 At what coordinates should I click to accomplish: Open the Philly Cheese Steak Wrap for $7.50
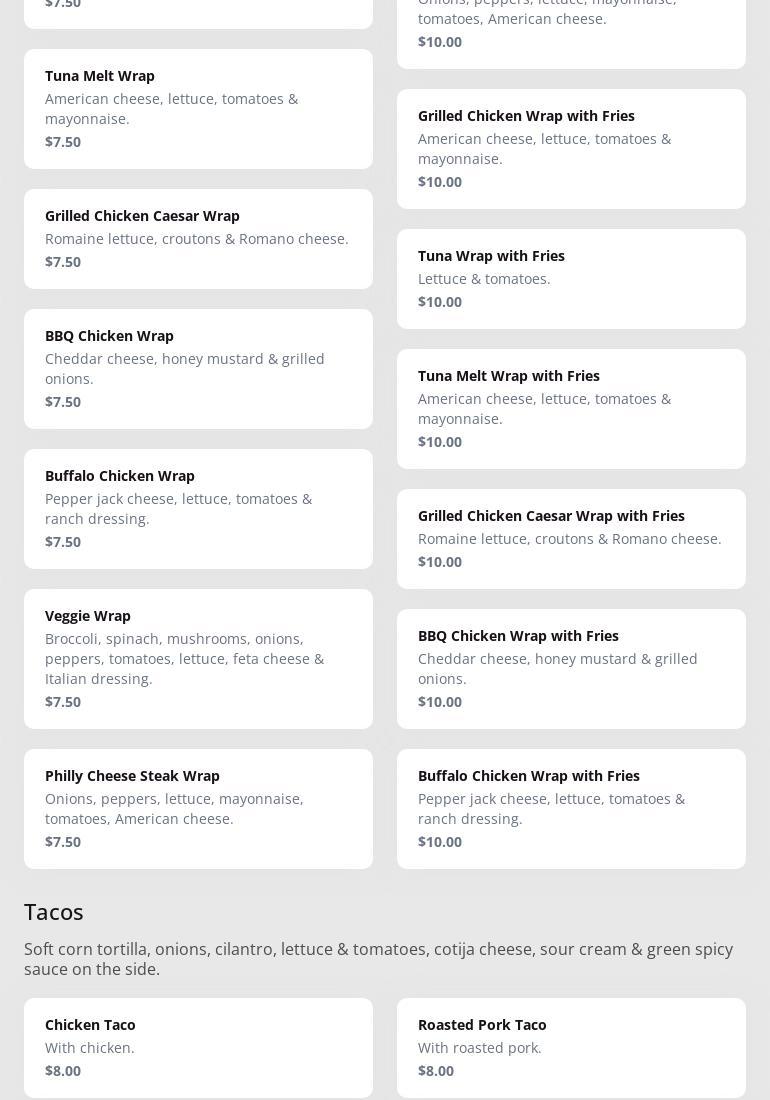coord(198,808)
